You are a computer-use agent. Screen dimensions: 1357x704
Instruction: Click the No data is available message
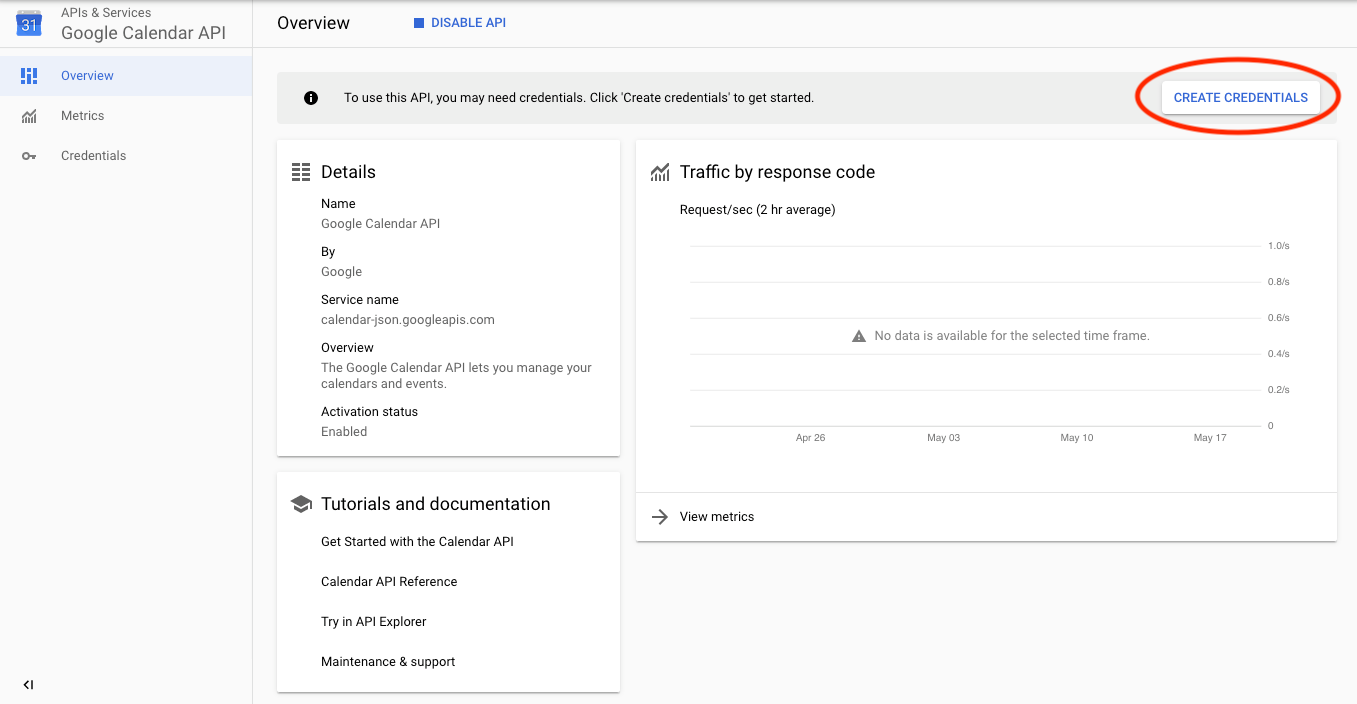click(1012, 336)
